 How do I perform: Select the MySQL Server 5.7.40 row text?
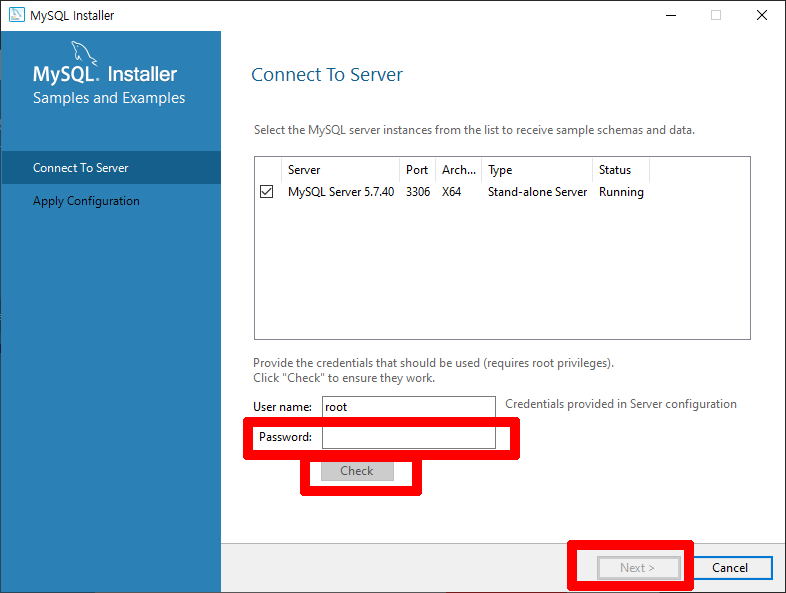click(x=341, y=192)
